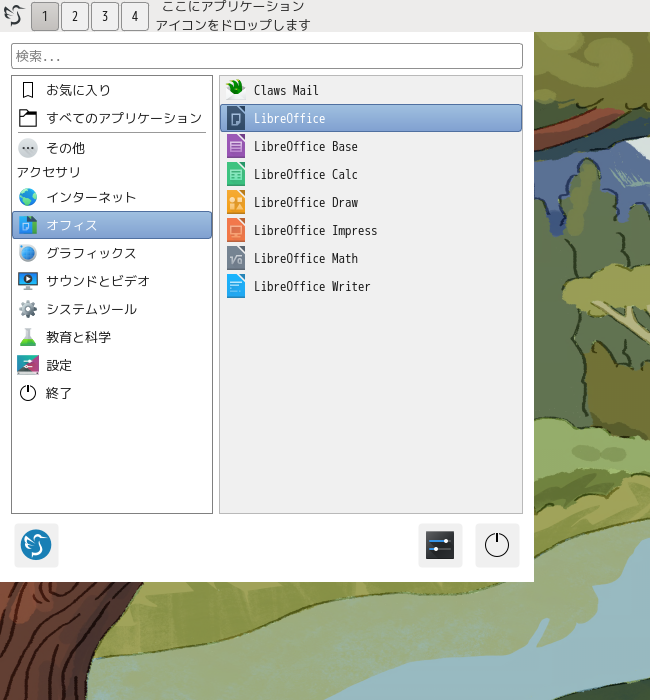Switch to workspace 4

[x=135, y=16]
